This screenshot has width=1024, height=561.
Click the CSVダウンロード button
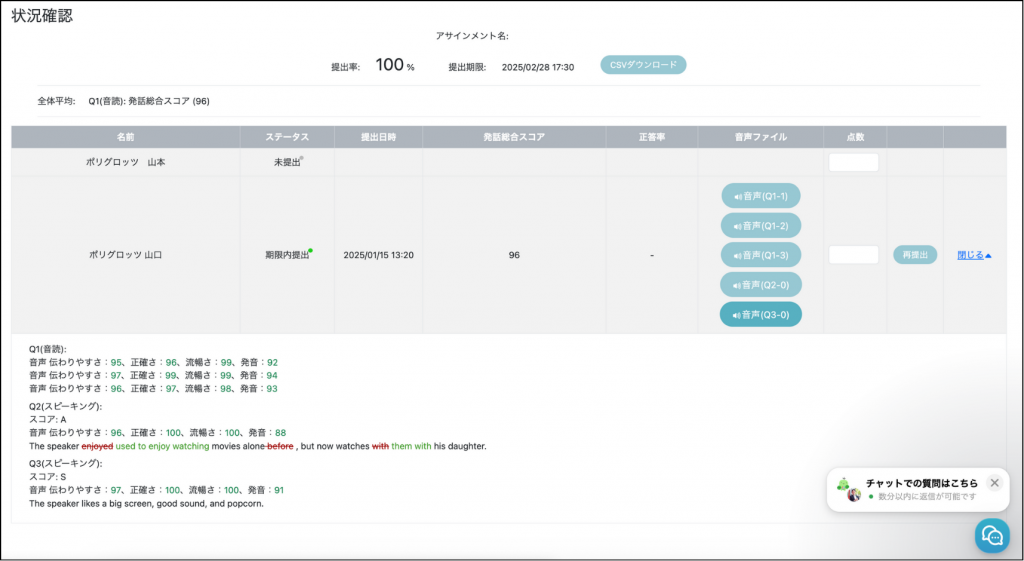click(643, 65)
